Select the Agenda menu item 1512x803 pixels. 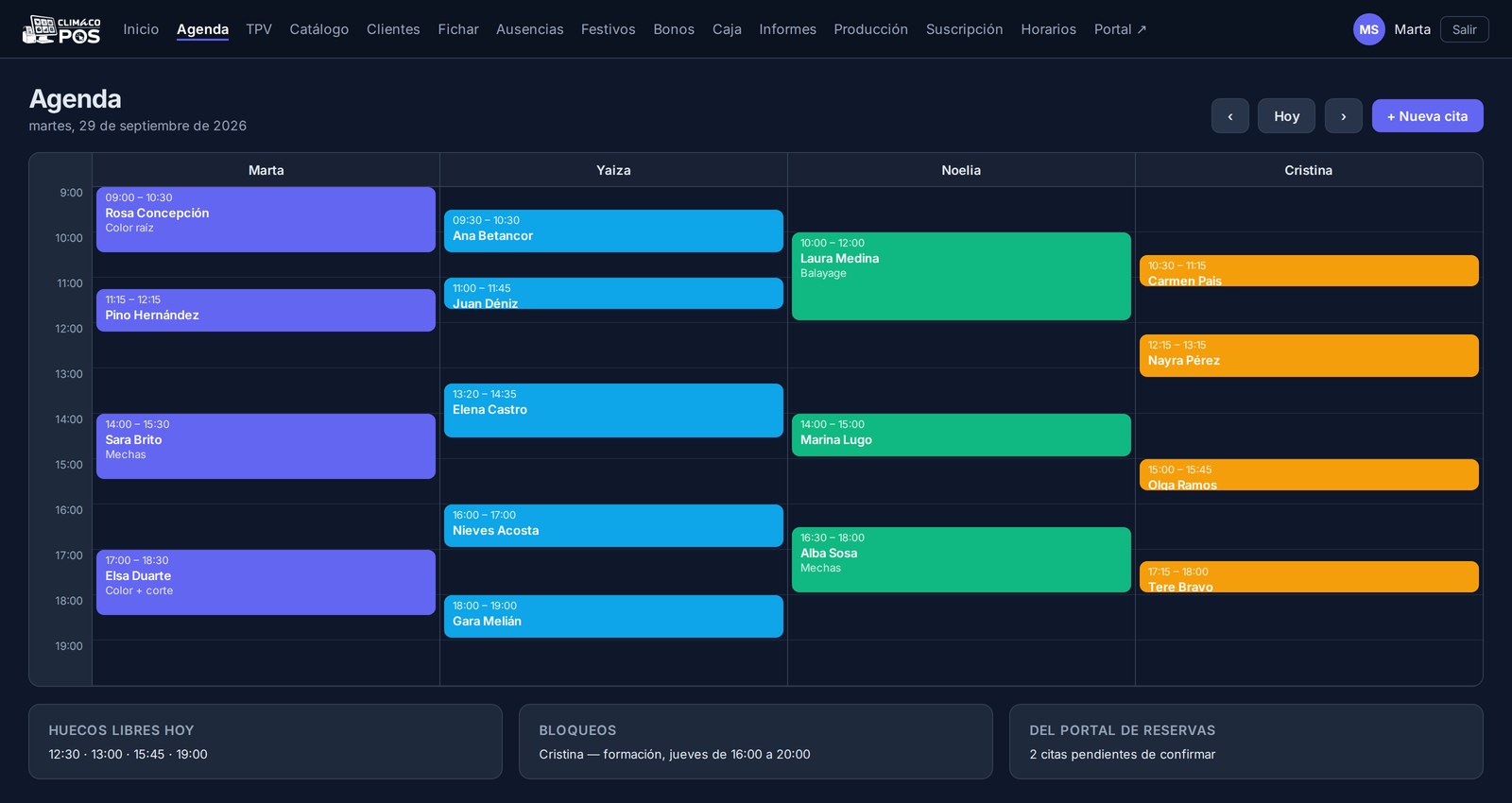point(202,29)
